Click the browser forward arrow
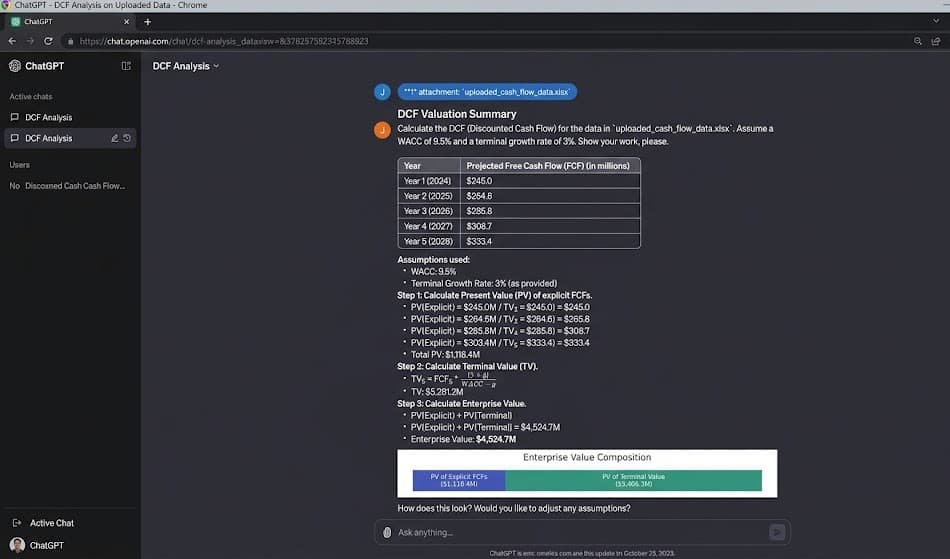Screen dimensions: 950x559 coord(30,41)
